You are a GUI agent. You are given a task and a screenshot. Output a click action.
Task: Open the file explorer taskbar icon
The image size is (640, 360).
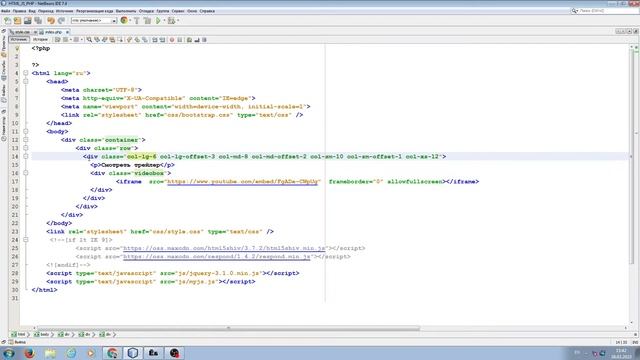click(50, 353)
